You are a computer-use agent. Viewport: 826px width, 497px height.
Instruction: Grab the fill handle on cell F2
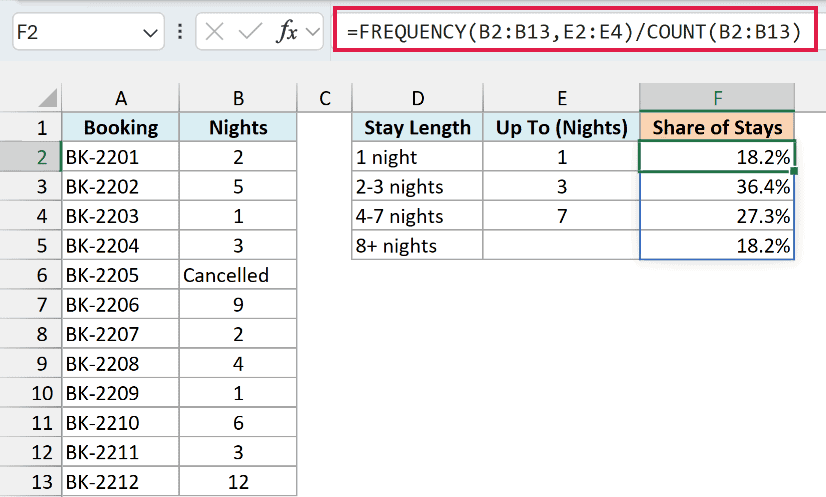click(794, 171)
